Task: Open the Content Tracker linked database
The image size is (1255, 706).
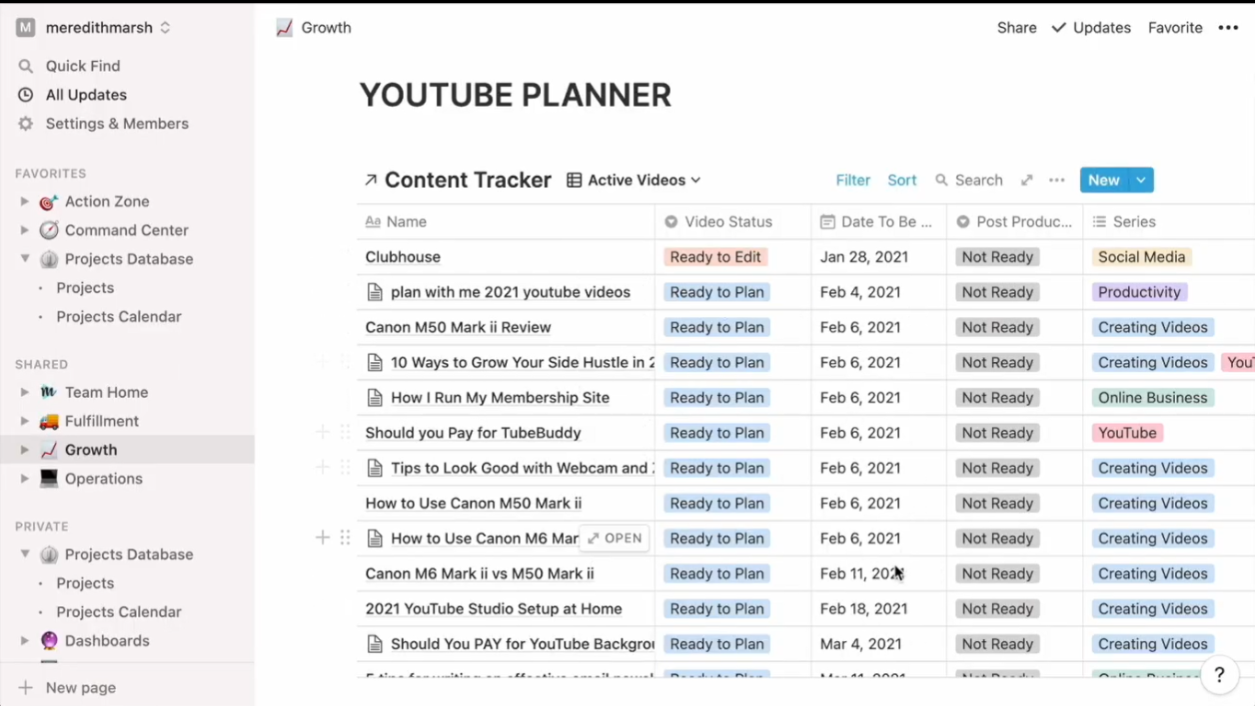Action: point(458,180)
